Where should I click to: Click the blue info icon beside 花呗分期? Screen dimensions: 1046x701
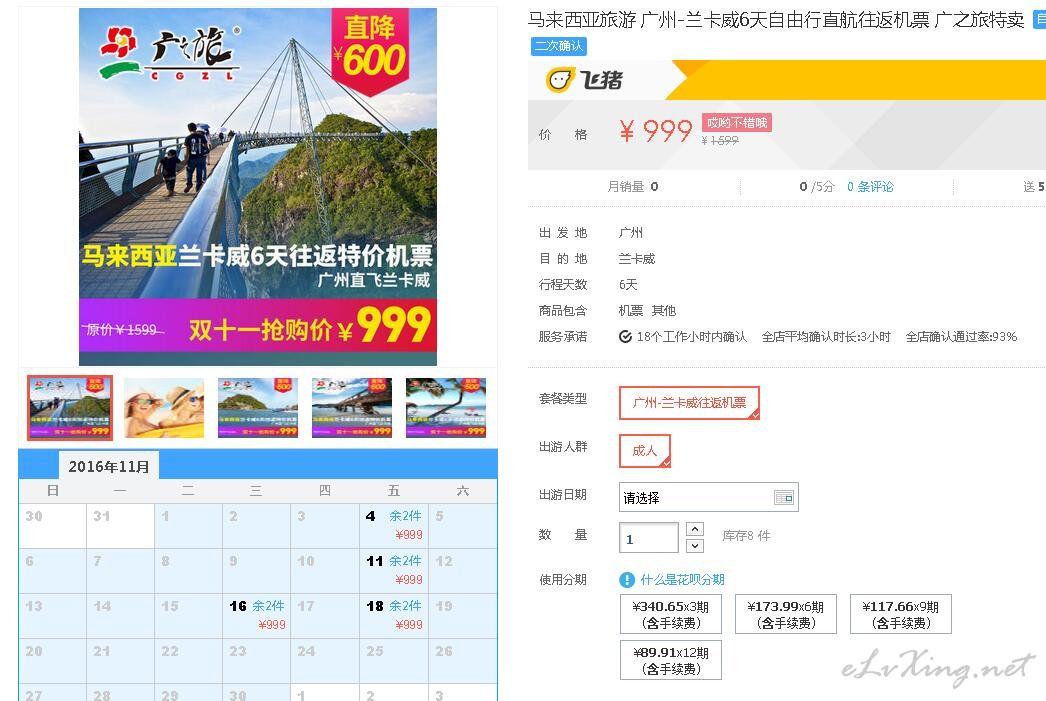[x=626, y=580]
